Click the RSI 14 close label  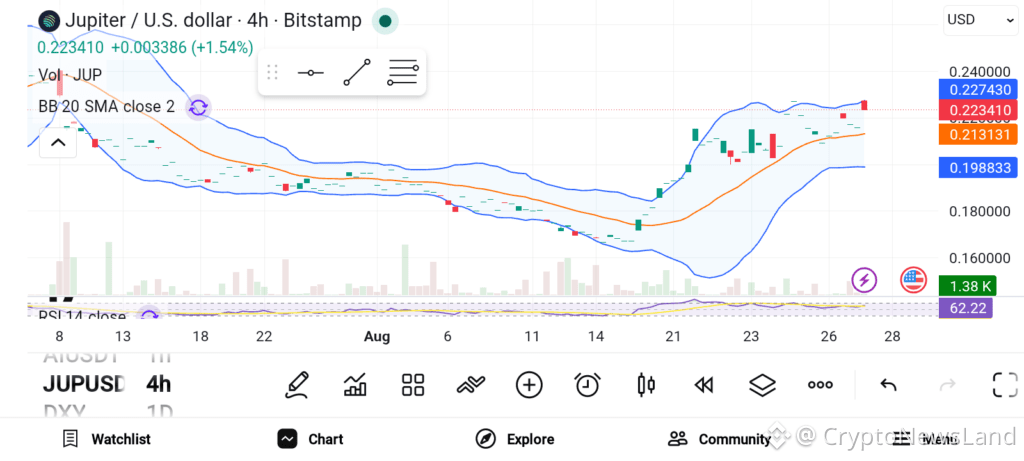pos(82,316)
